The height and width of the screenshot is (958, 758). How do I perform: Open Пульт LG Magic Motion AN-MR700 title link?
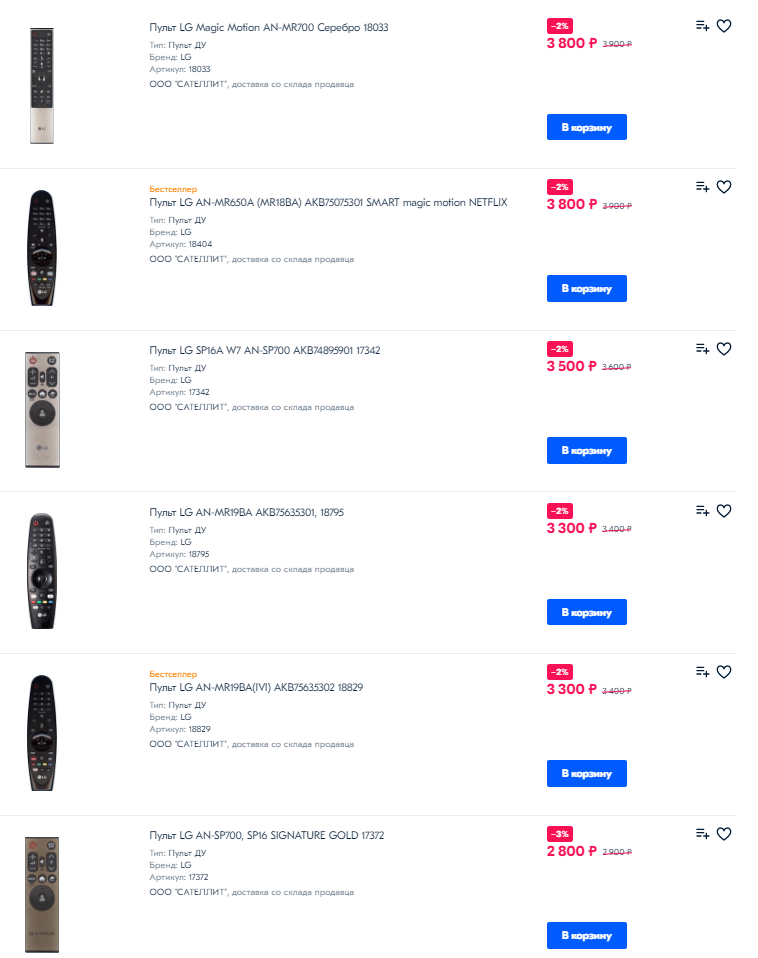(x=268, y=27)
